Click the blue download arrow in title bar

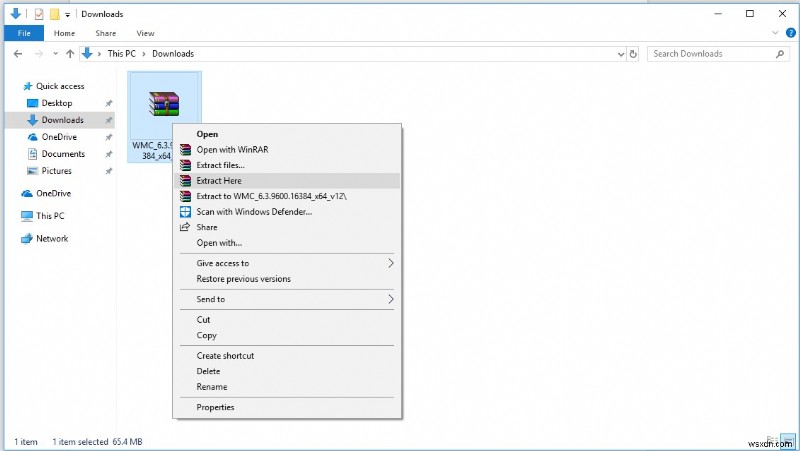tap(16, 14)
